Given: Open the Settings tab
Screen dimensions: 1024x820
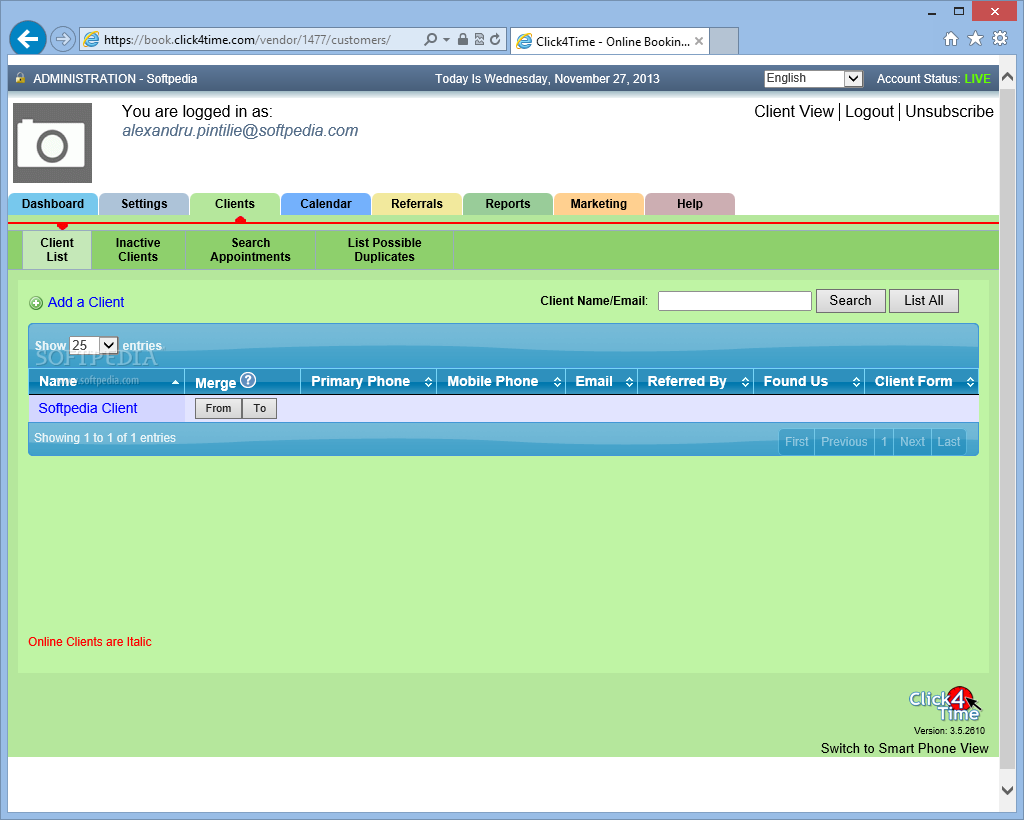Looking at the screenshot, I should (144, 204).
